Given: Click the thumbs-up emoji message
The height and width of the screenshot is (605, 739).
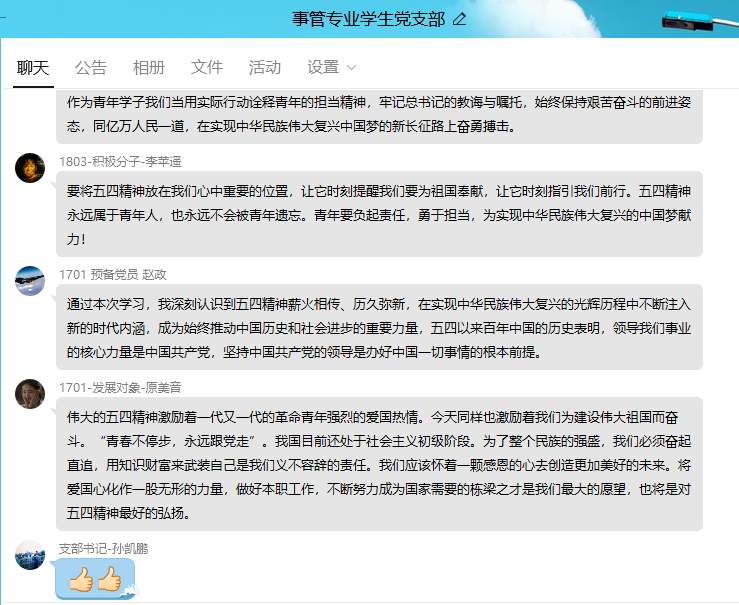Looking at the screenshot, I should click(95, 578).
